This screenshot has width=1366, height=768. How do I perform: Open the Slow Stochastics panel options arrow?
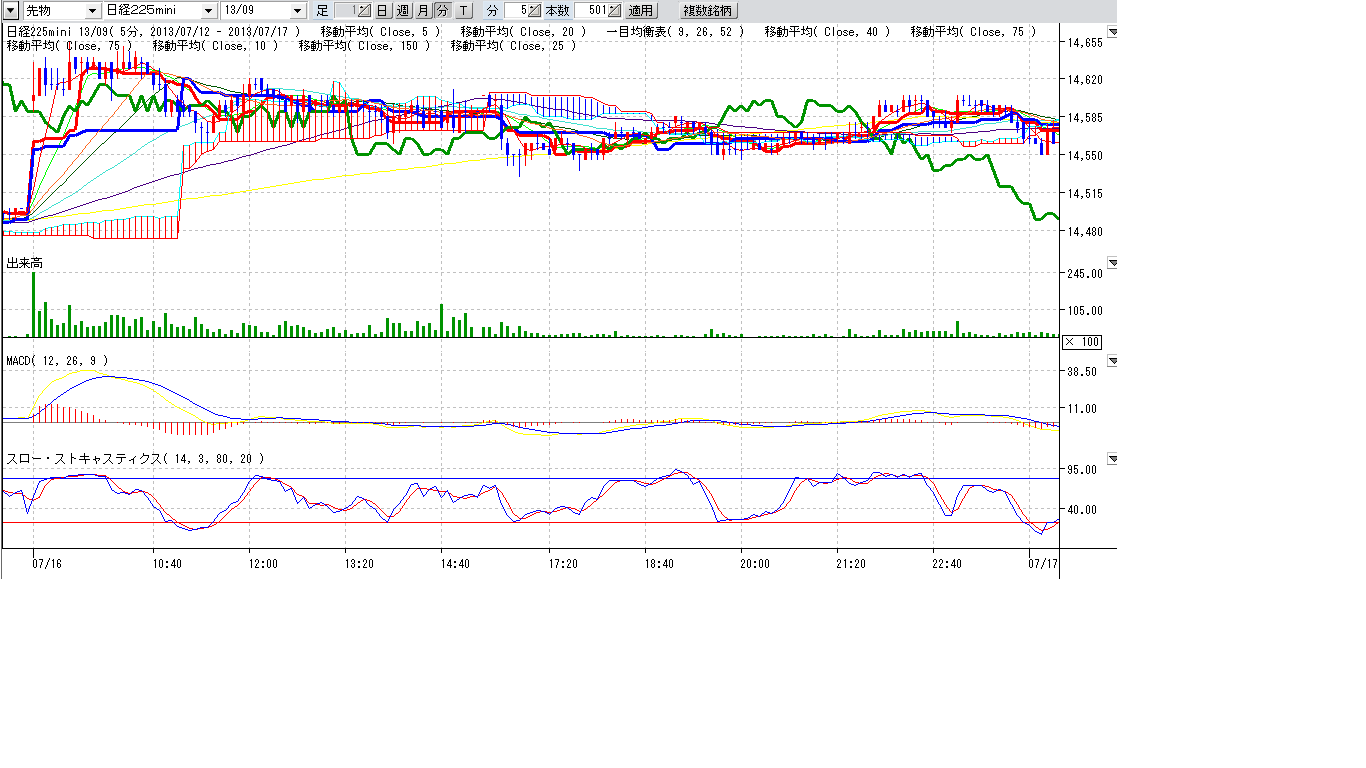pyautogui.click(x=1113, y=459)
